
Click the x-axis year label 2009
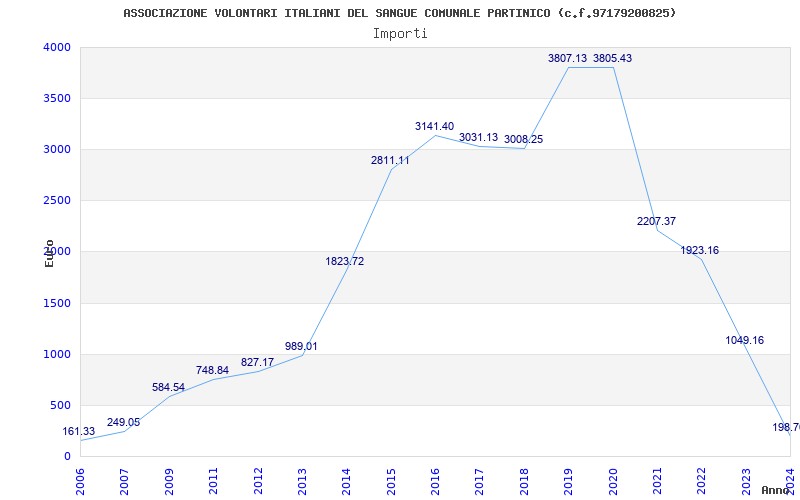pyautogui.click(x=169, y=481)
